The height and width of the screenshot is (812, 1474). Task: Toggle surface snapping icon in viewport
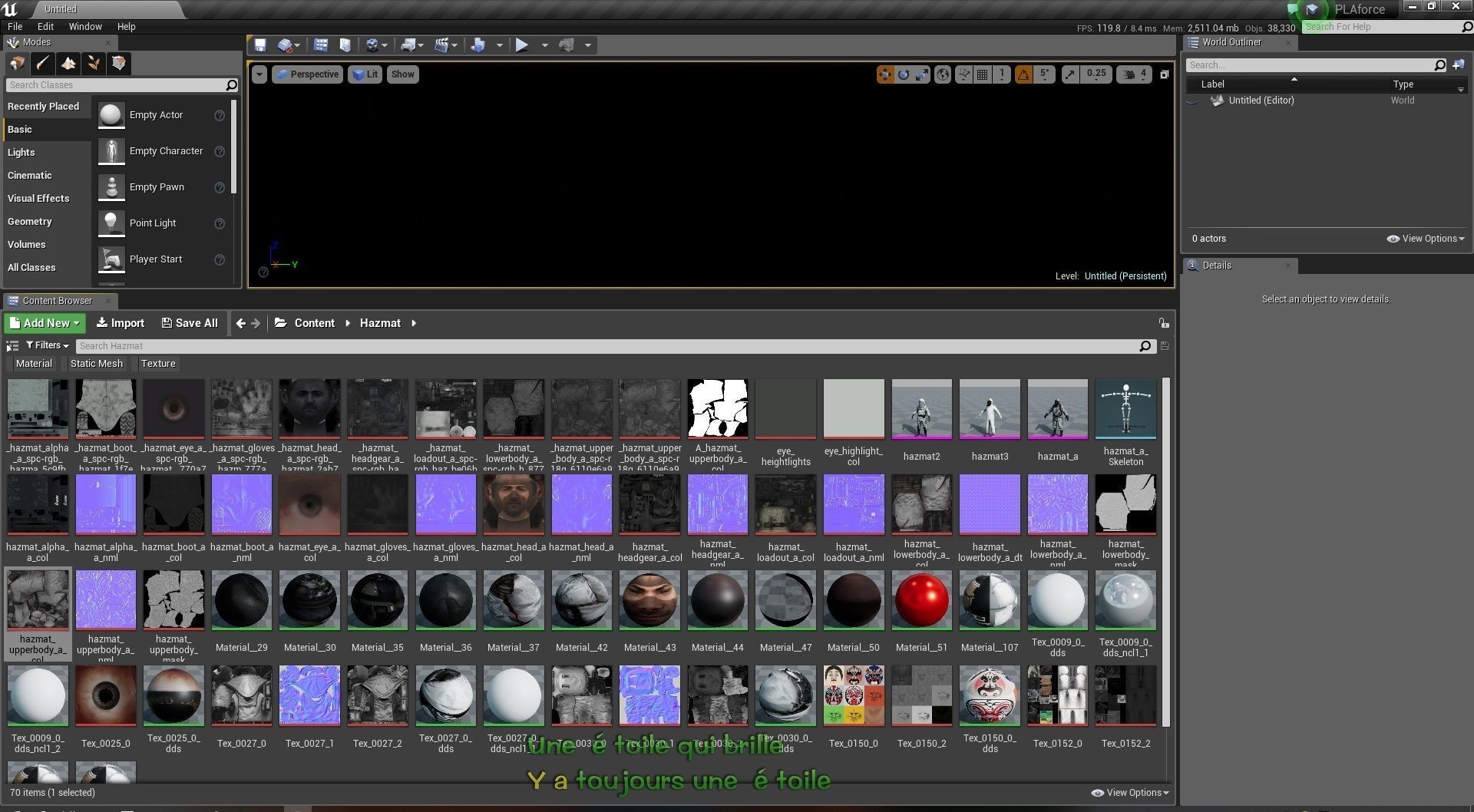(963, 74)
